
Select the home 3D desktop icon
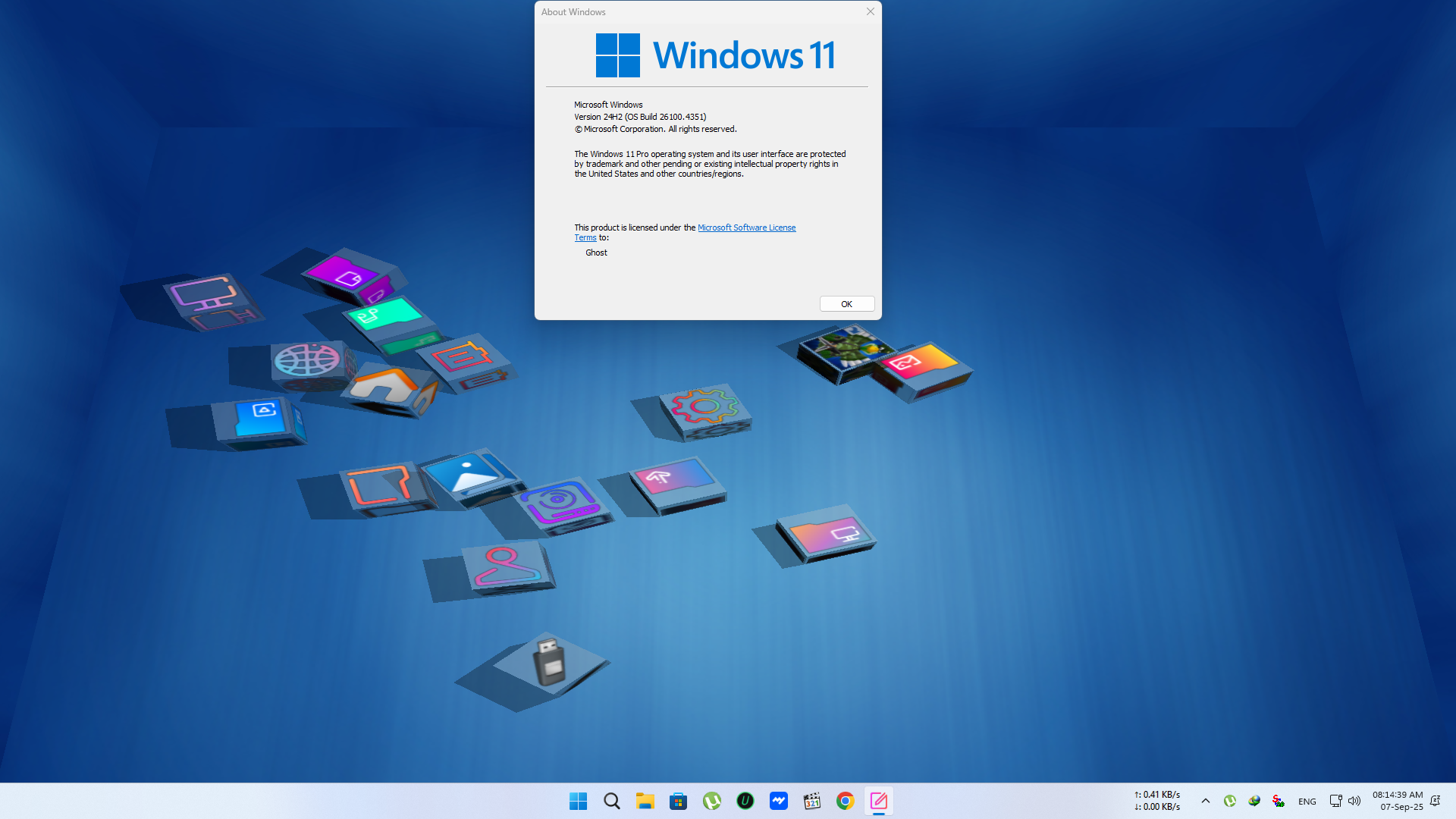coord(392,389)
